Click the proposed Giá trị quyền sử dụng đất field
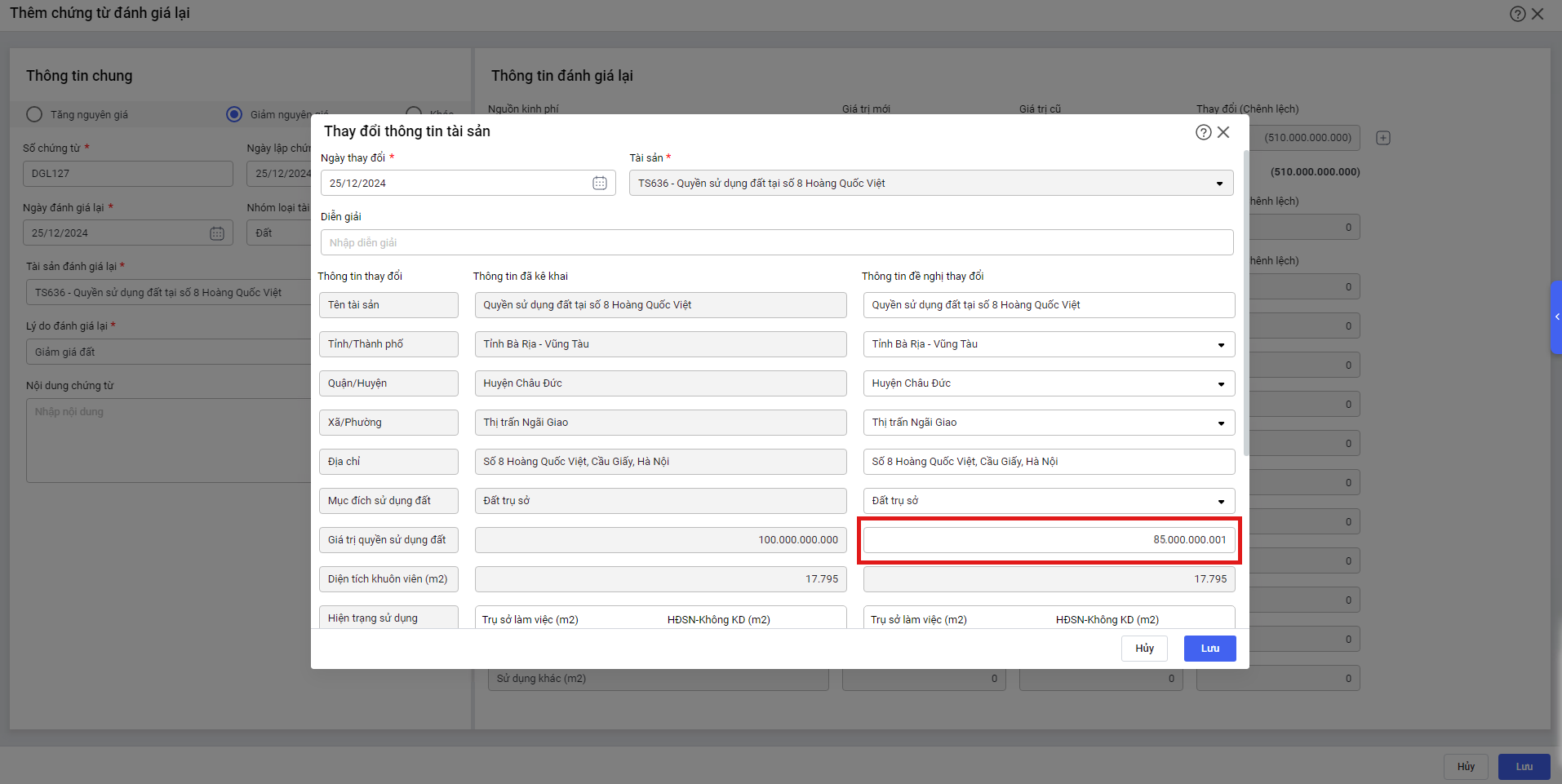 [x=1049, y=540]
